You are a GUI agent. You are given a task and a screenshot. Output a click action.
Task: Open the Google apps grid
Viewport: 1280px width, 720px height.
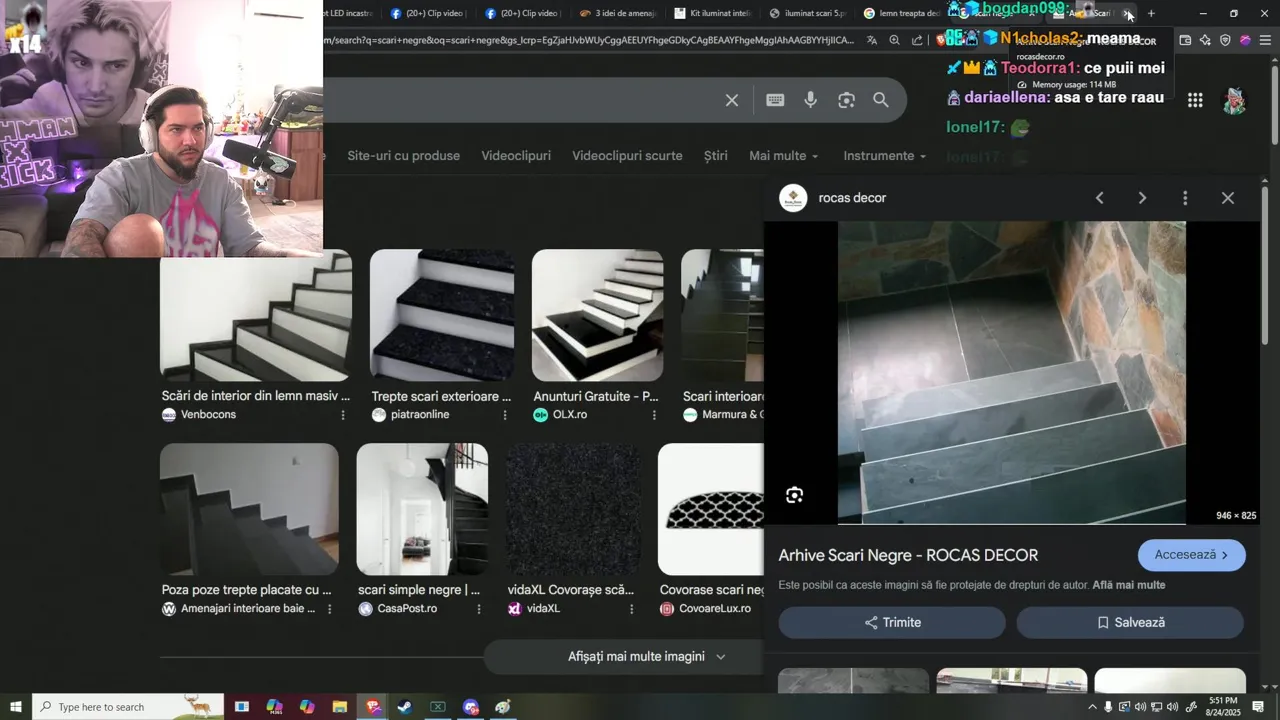click(1195, 100)
